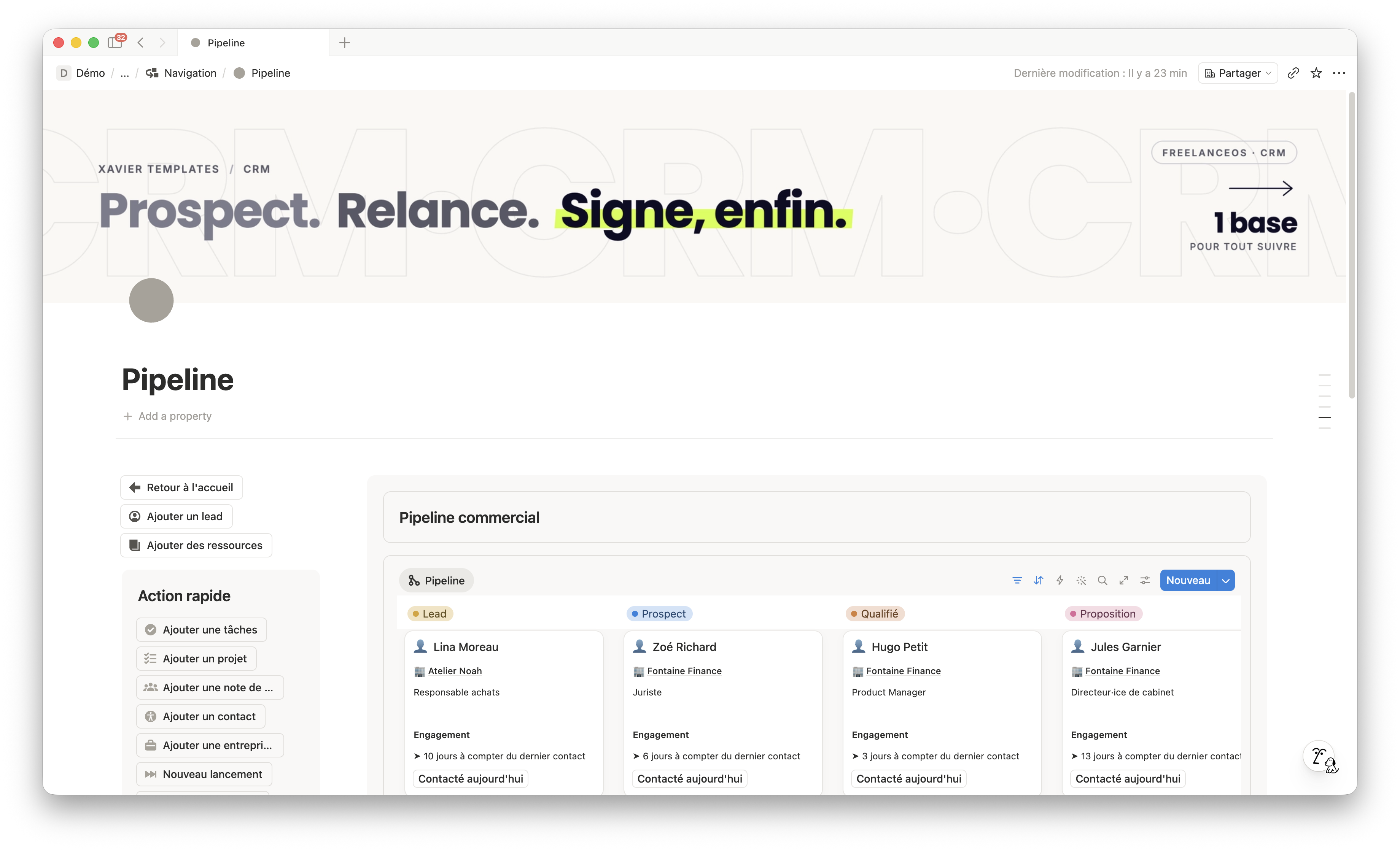Click the FREELANCEOS · CRM badge in cover

click(x=1224, y=152)
